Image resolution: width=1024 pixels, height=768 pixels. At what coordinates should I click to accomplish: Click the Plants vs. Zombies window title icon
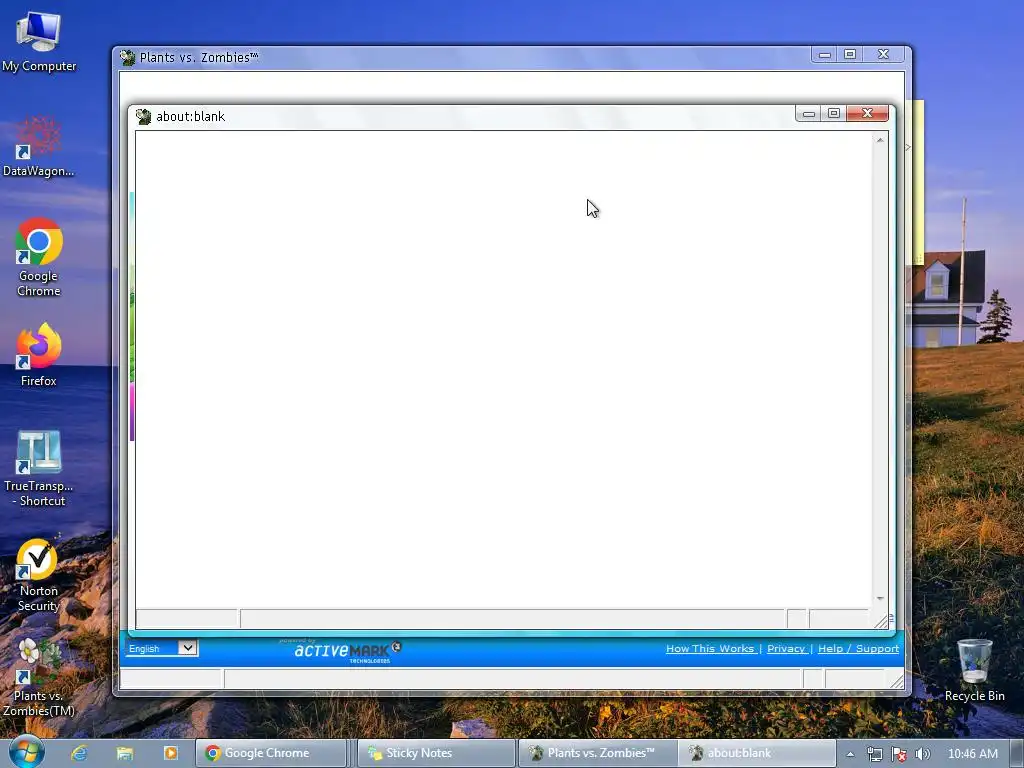tap(127, 57)
